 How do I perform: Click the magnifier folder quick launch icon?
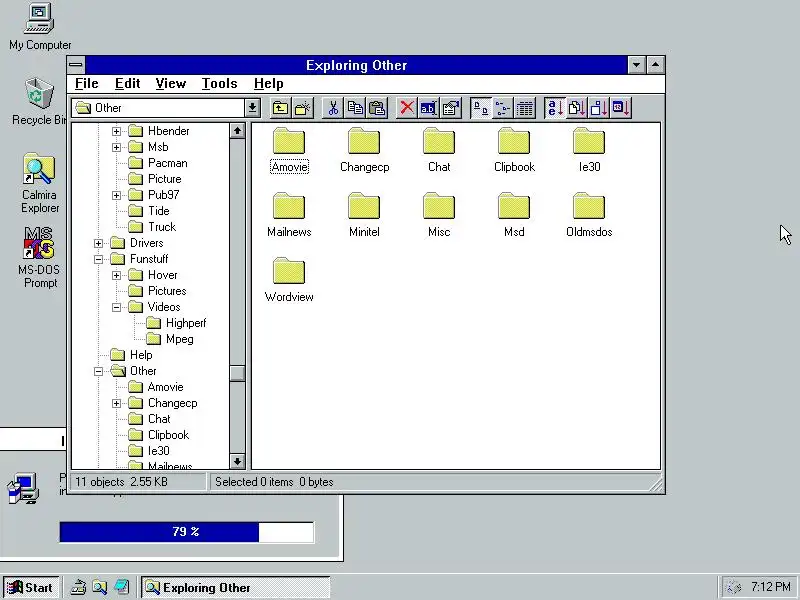click(99, 588)
